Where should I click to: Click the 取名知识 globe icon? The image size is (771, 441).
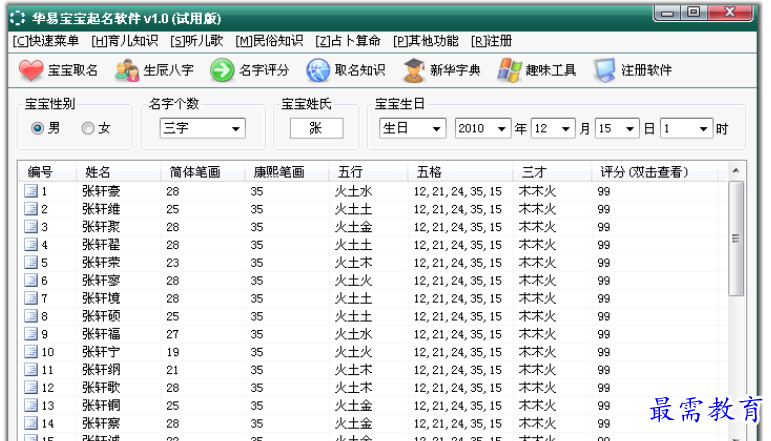318,71
